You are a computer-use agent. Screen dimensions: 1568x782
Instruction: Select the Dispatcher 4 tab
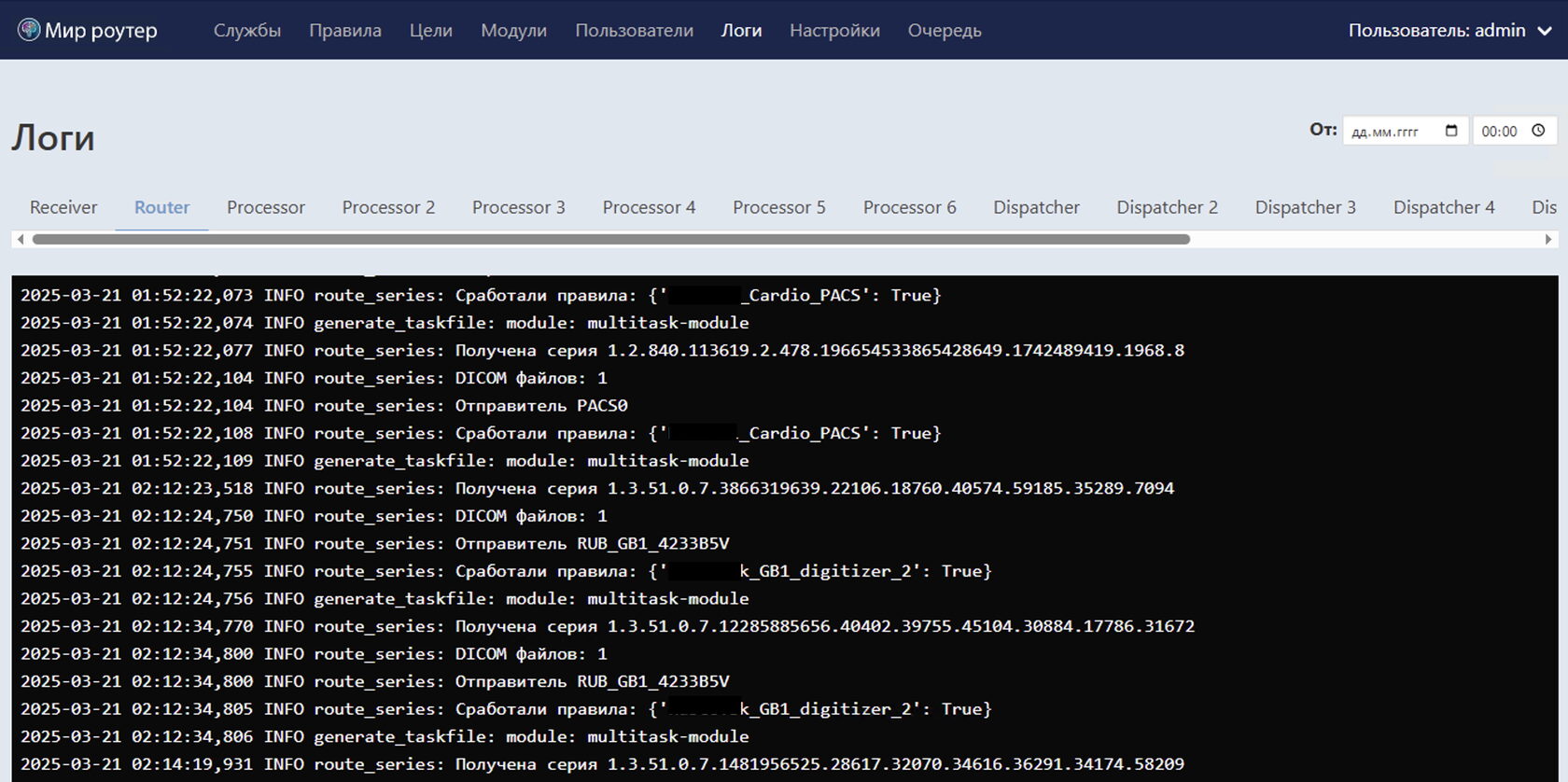[1444, 207]
